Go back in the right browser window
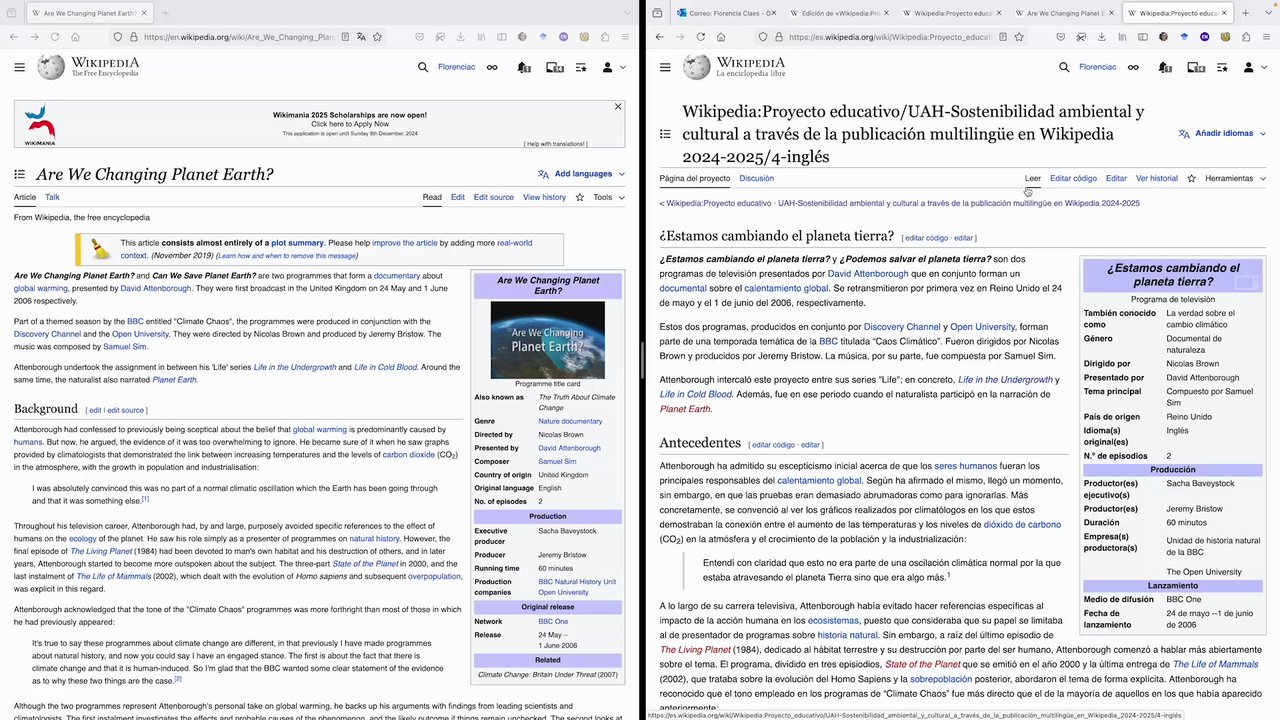The width and height of the screenshot is (1280, 720). click(659, 37)
